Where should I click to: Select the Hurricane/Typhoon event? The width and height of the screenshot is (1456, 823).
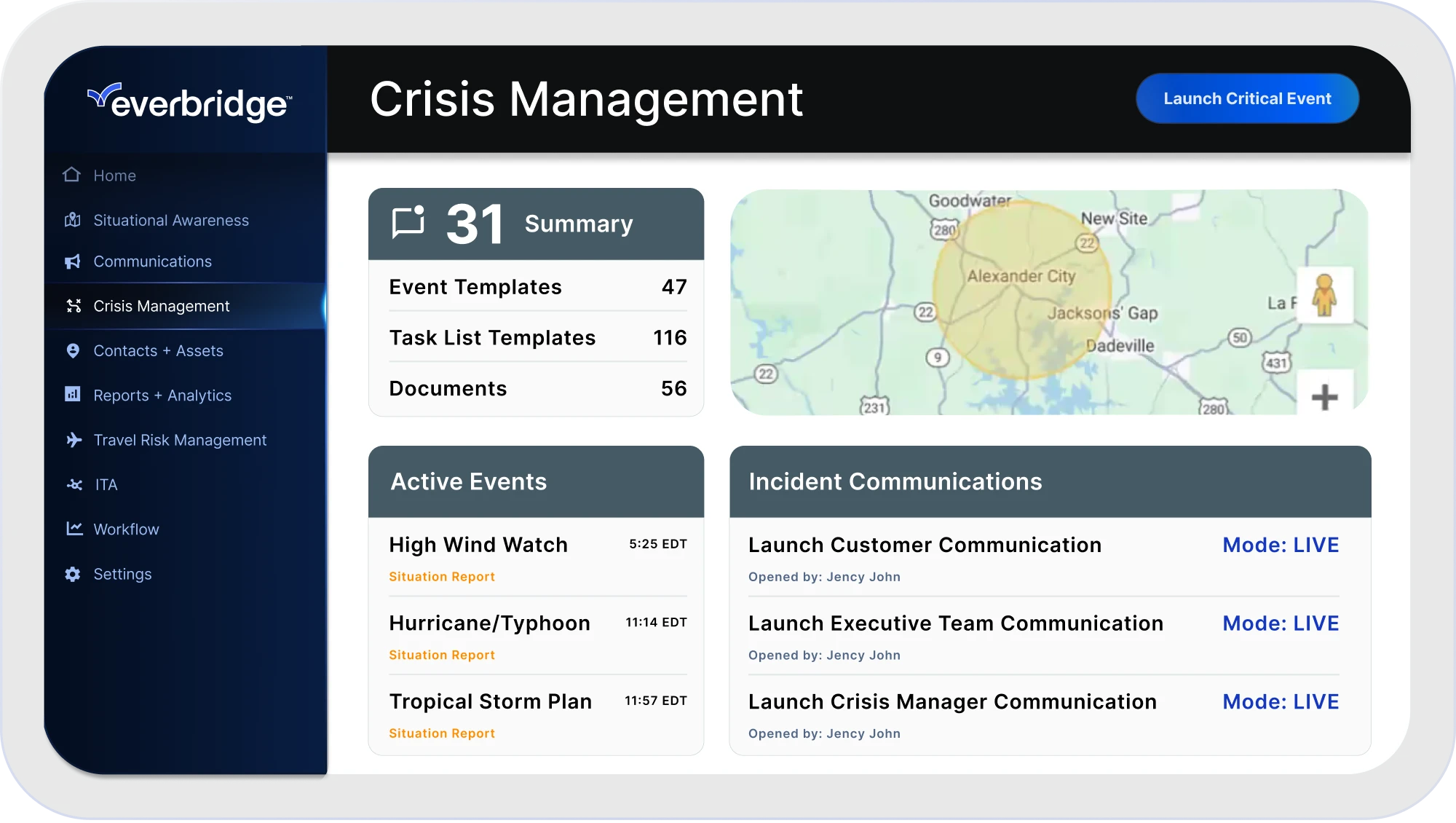pyautogui.click(x=489, y=623)
